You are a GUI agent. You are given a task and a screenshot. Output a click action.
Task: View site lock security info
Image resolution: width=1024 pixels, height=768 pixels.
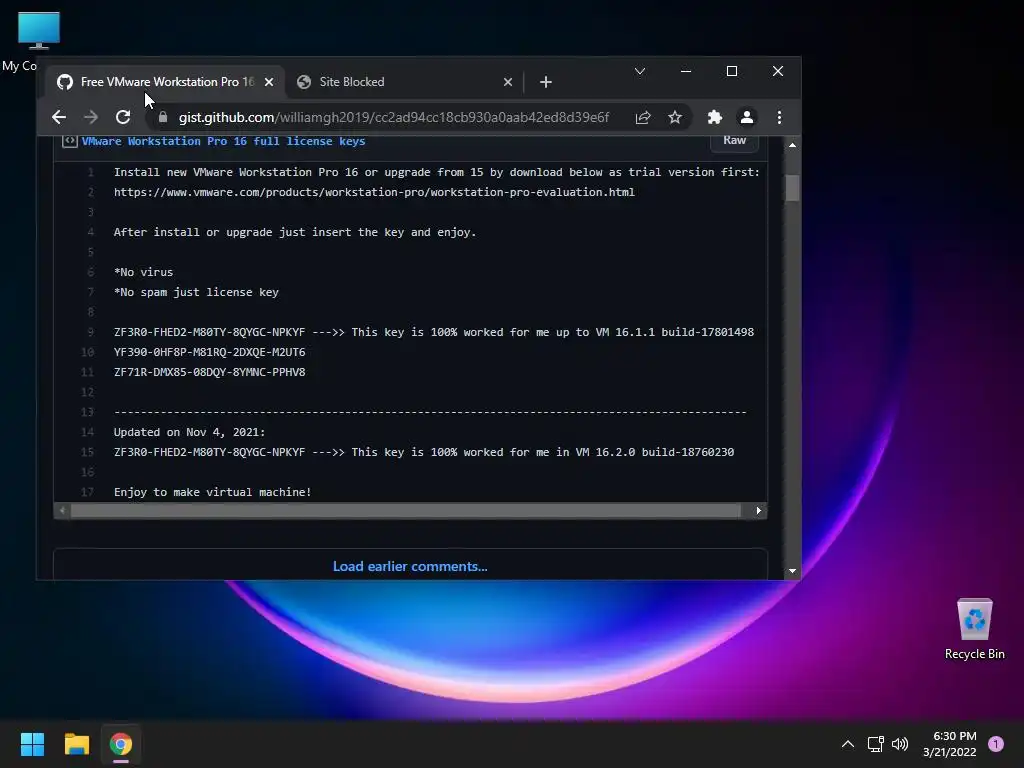pyautogui.click(x=163, y=117)
